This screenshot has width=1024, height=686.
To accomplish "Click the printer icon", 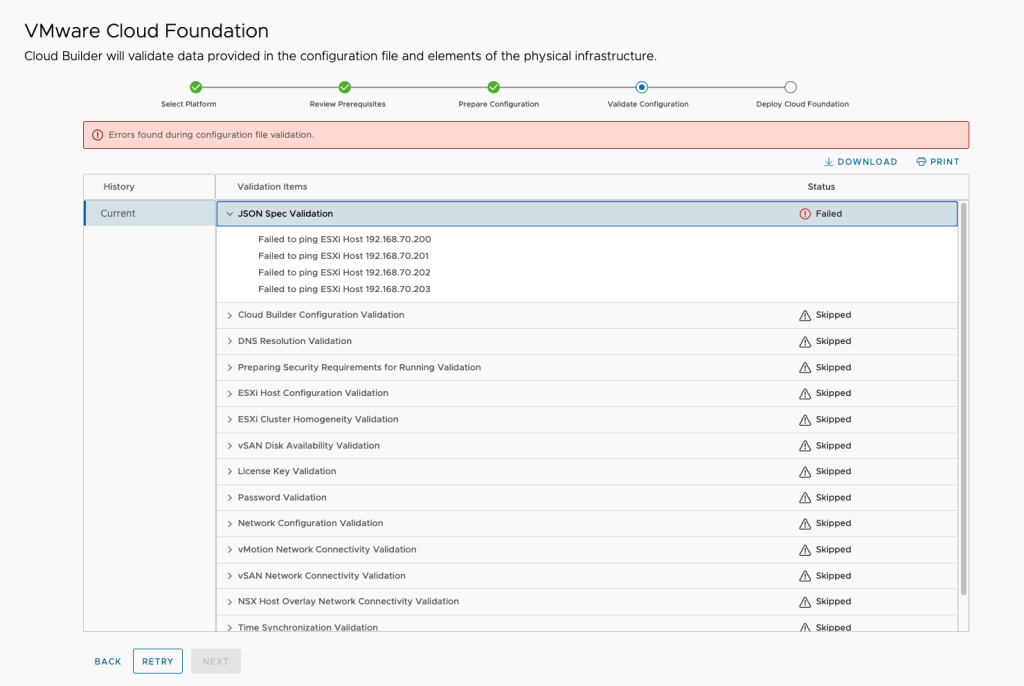I will [921, 161].
